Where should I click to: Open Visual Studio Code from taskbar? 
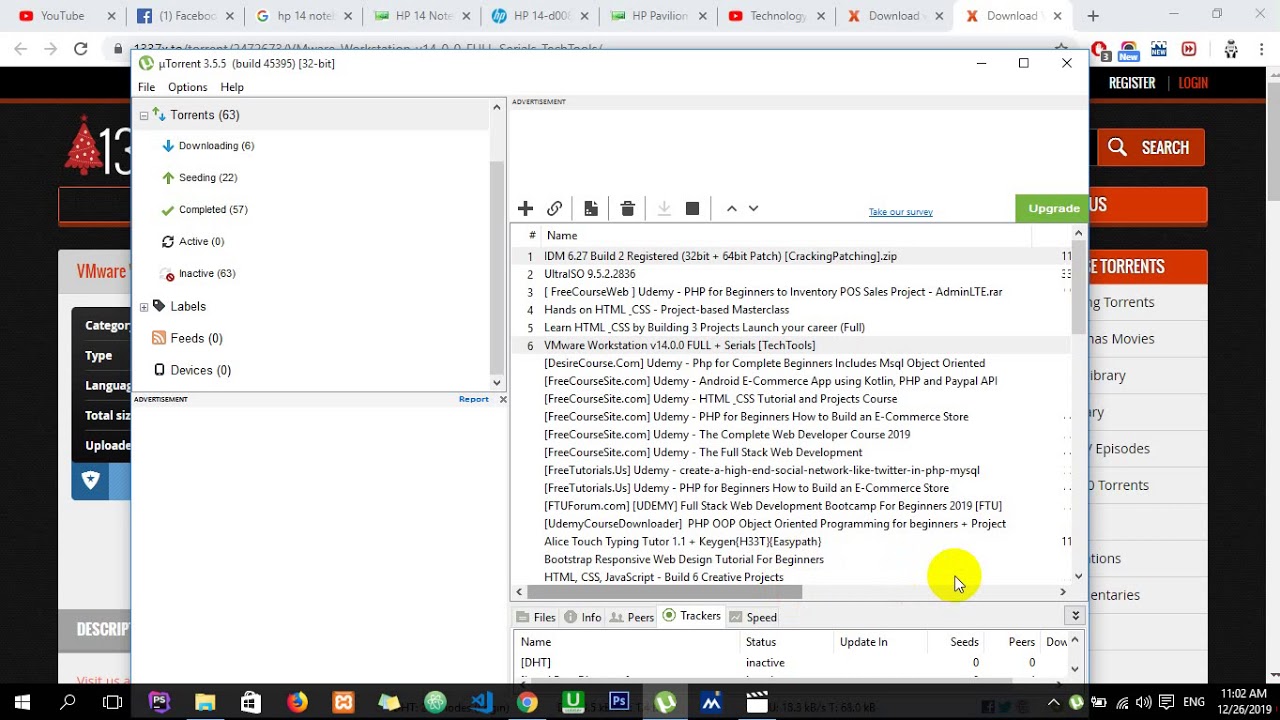click(x=481, y=702)
